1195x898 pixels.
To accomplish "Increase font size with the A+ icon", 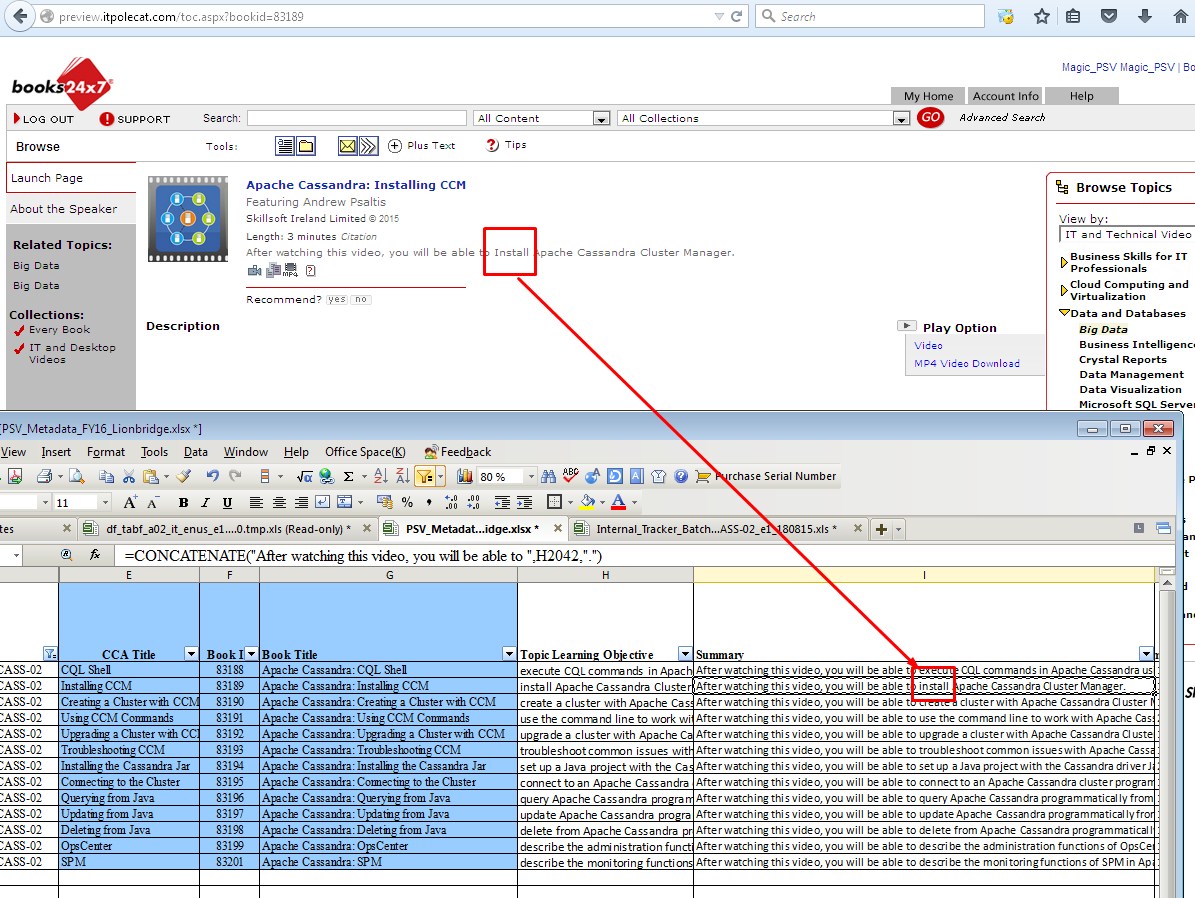I will (x=130, y=502).
